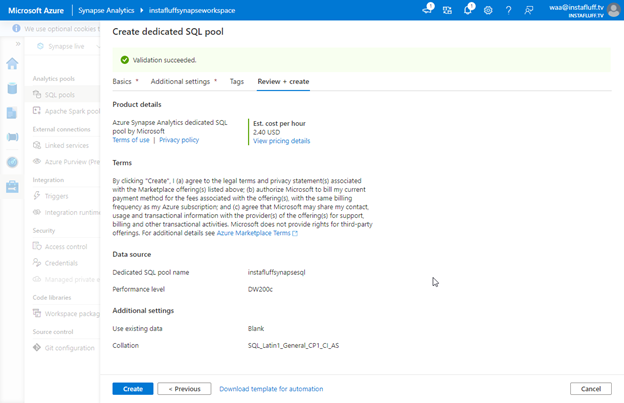Open Workspace packages menu item
The width and height of the screenshot is (624, 403).
coord(64,313)
